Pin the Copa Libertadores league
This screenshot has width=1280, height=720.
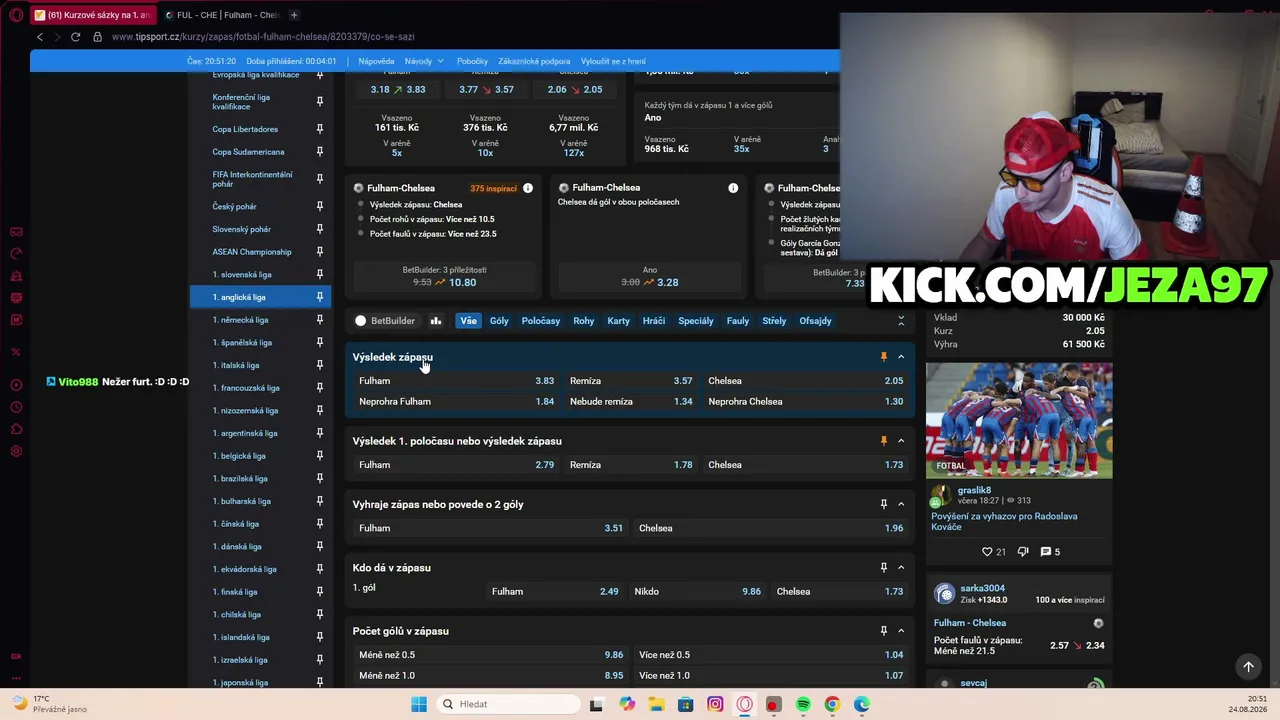(x=320, y=129)
